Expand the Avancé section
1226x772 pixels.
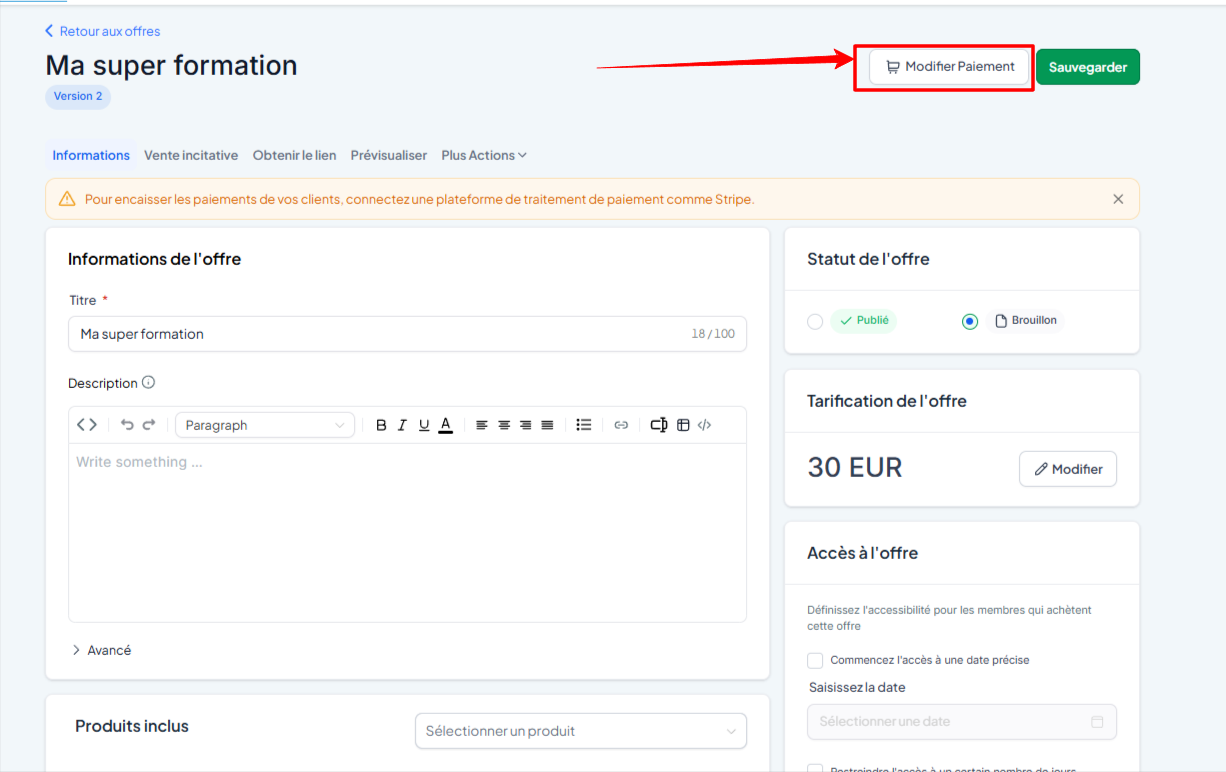click(101, 650)
